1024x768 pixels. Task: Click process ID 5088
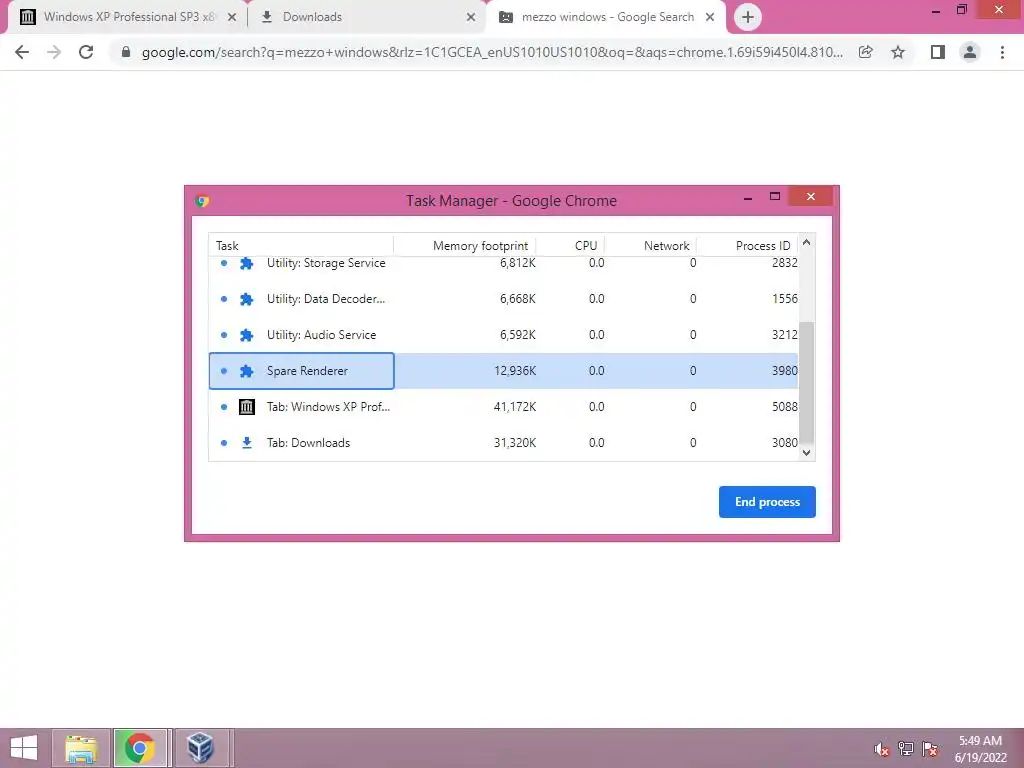[784, 407]
